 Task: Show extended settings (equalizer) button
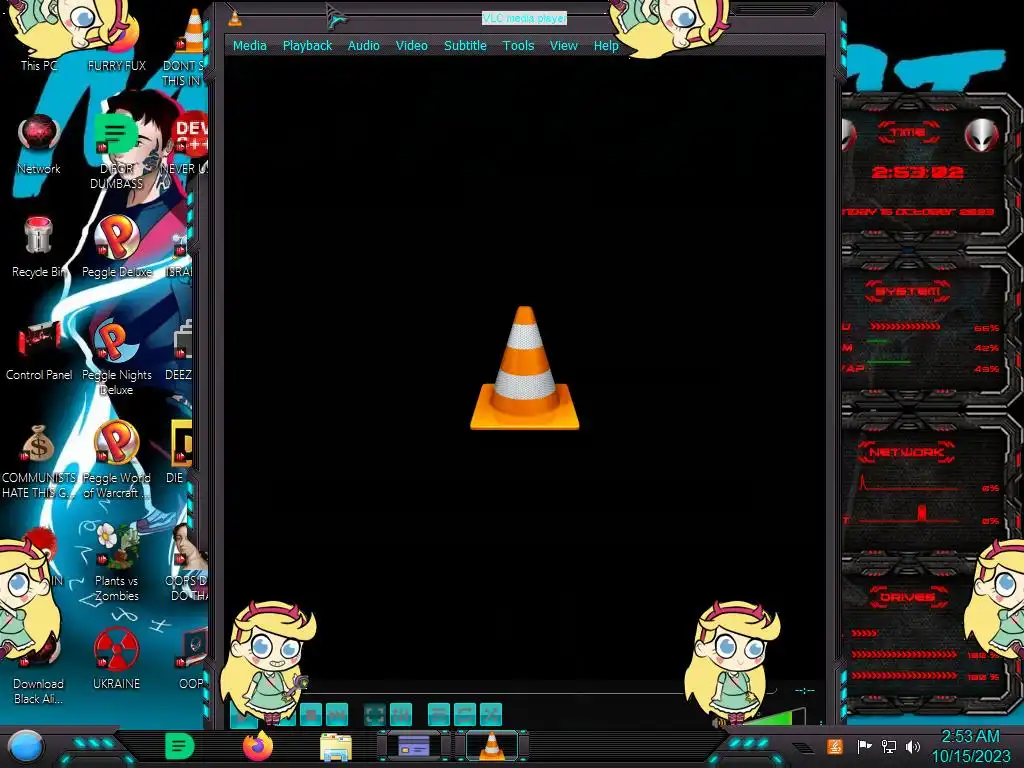pyautogui.click(x=400, y=714)
